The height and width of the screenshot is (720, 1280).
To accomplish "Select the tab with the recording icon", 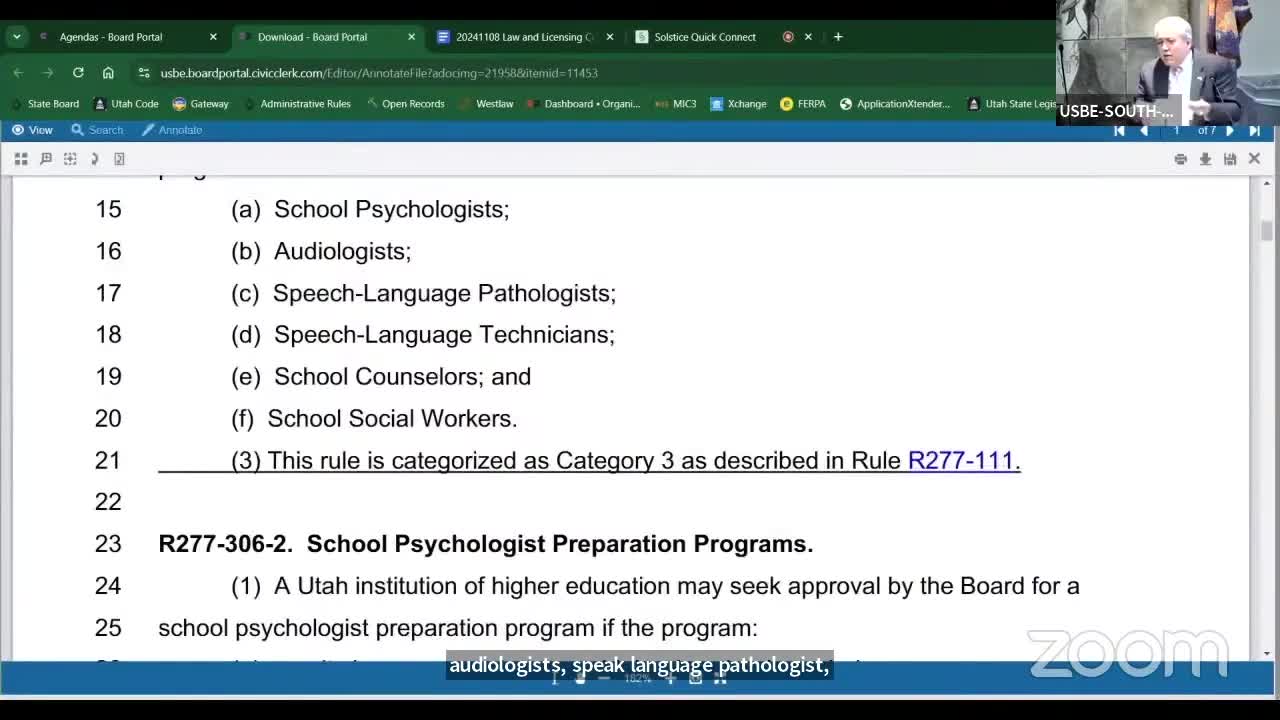I will point(788,37).
